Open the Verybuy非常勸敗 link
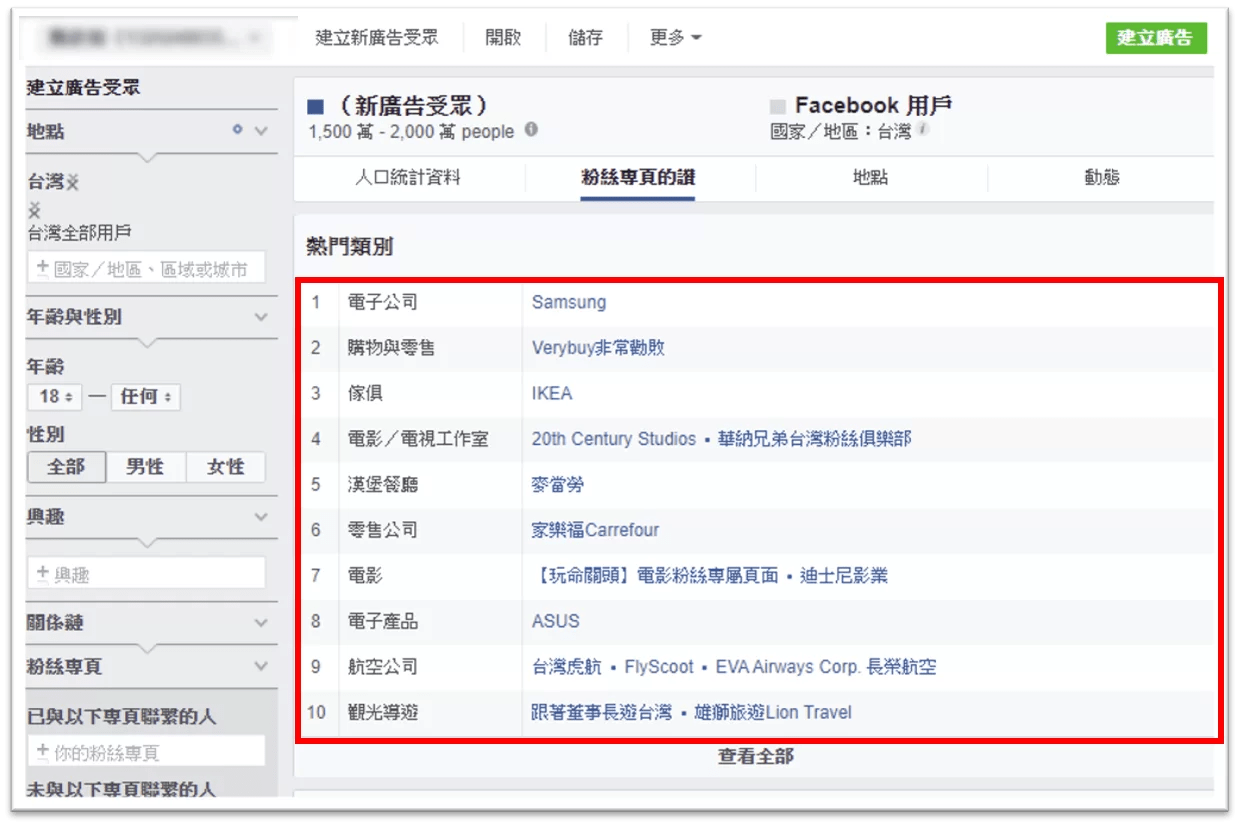This screenshot has height=826, width=1240. 598,348
